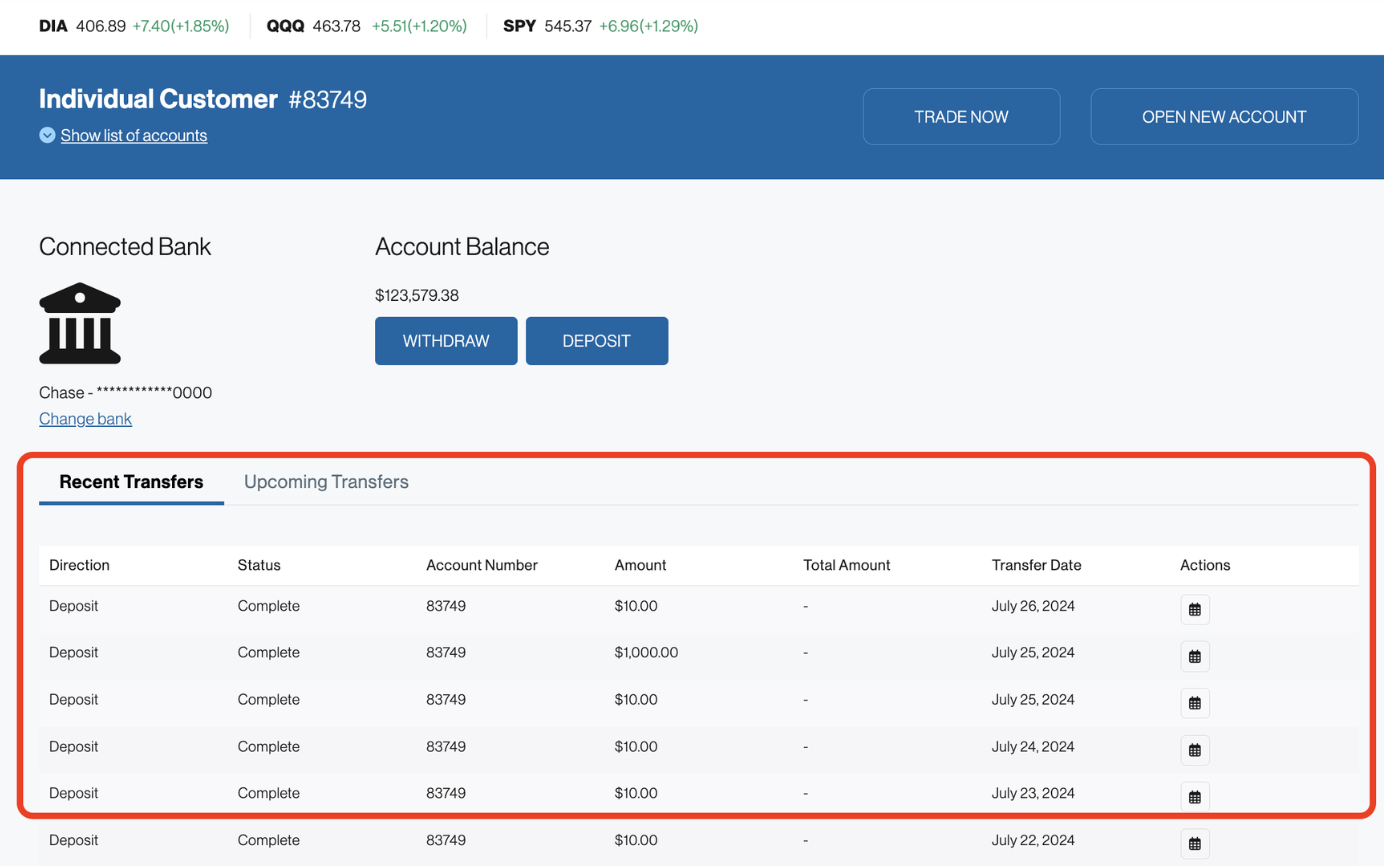The width and height of the screenshot is (1384, 866).
Task: Click Complete status in the $1,000.00 row
Action: coord(269,653)
